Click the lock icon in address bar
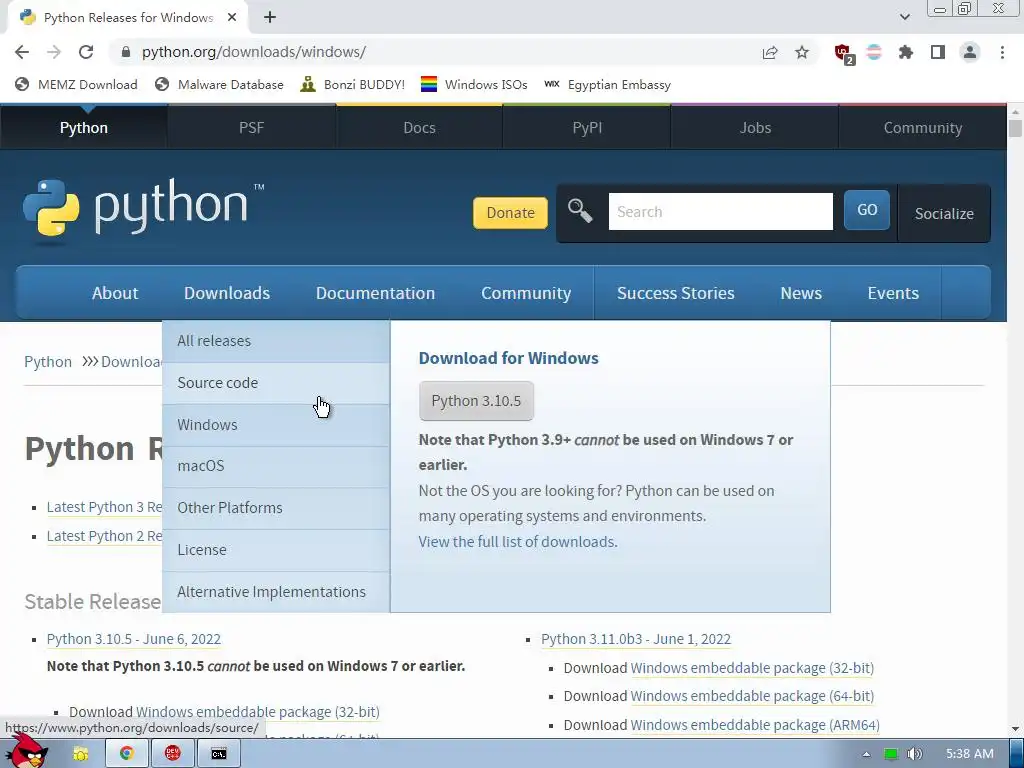1024x768 pixels. click(127, 52)
